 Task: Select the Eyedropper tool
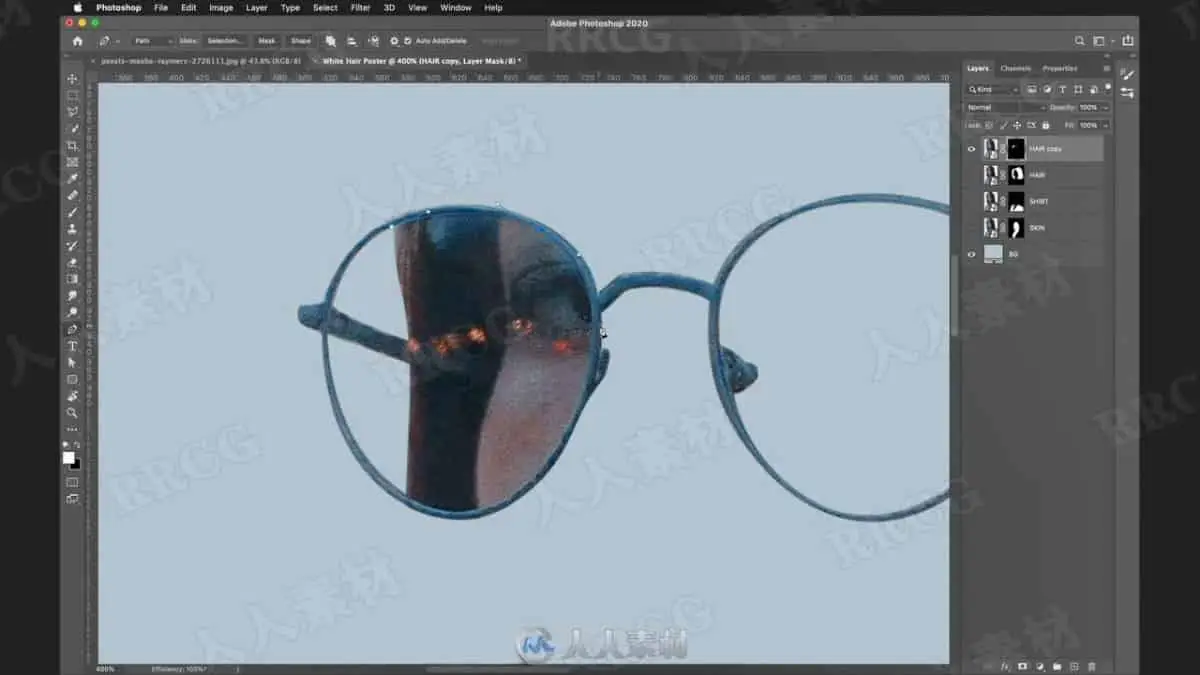(x=72, y=179)
